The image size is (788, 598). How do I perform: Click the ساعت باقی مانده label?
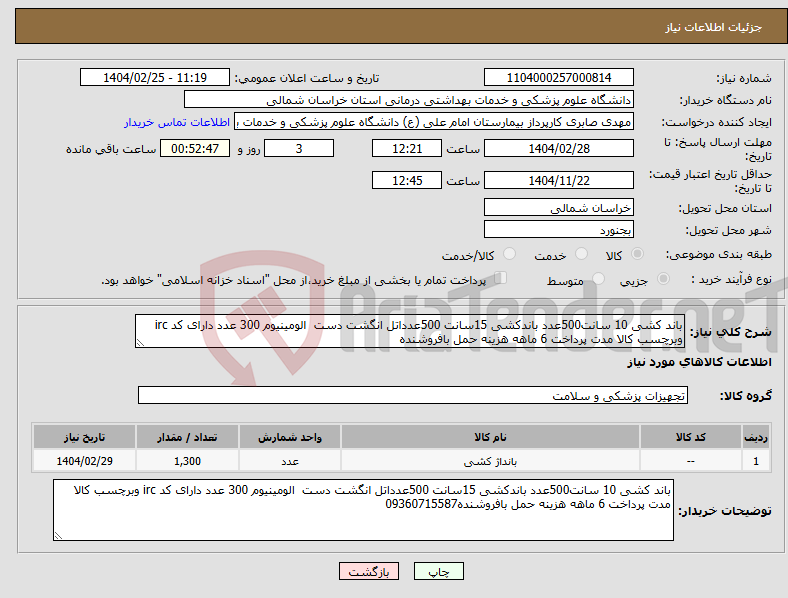(x=111, y=149)
